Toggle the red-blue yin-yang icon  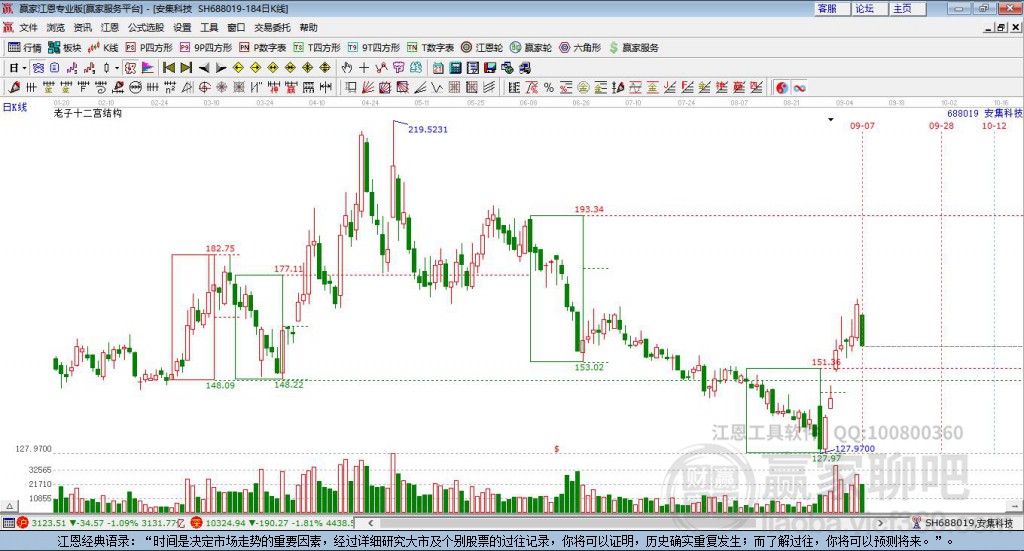coord(782,87)
